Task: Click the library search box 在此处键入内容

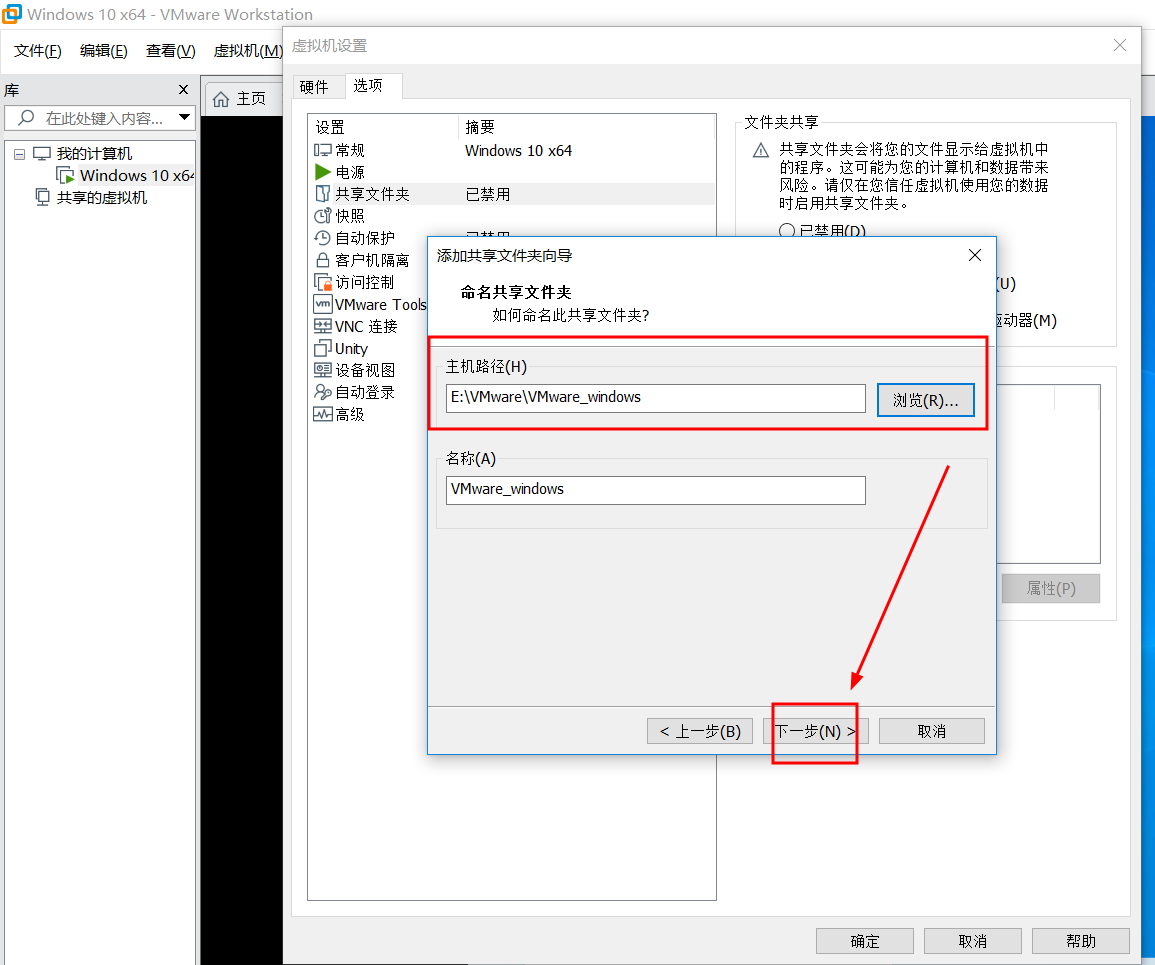Action: click(x=100, y=118)
